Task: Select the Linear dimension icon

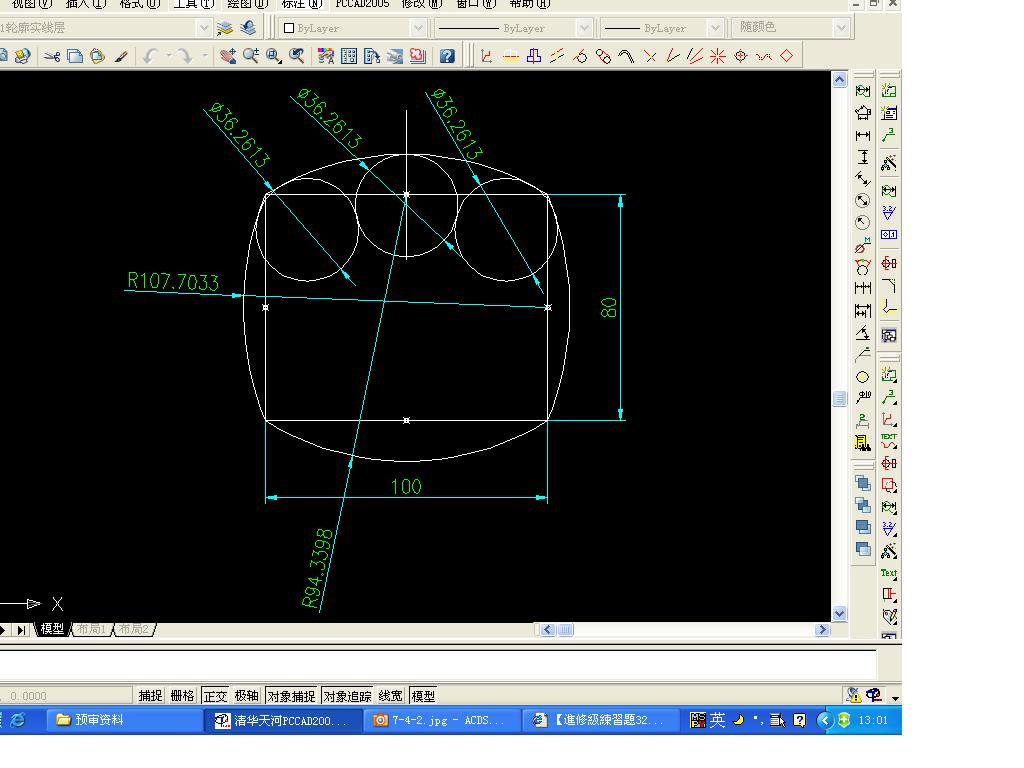Action: coord(863,136)
